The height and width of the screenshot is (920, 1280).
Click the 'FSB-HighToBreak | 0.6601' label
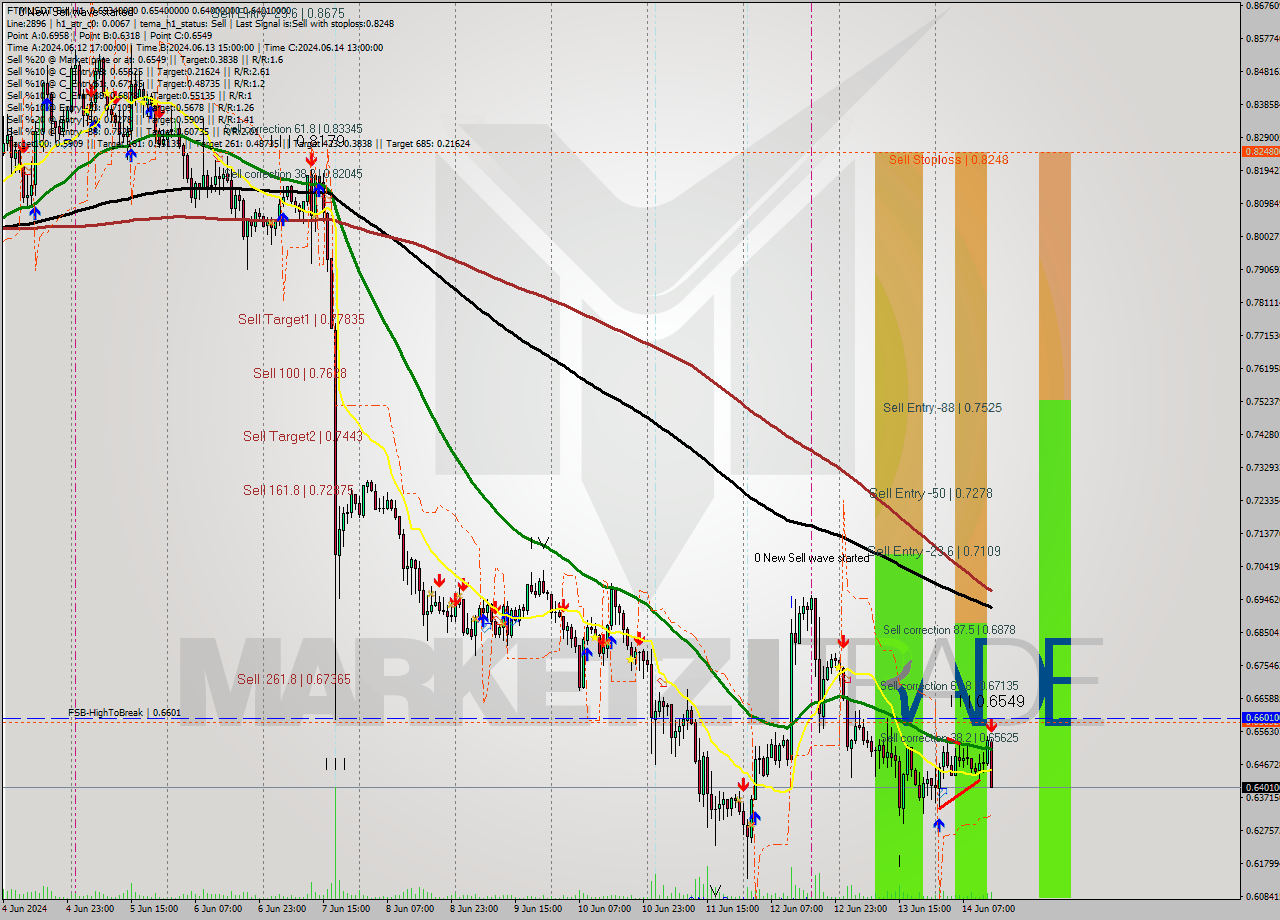(x=124, y=713)
